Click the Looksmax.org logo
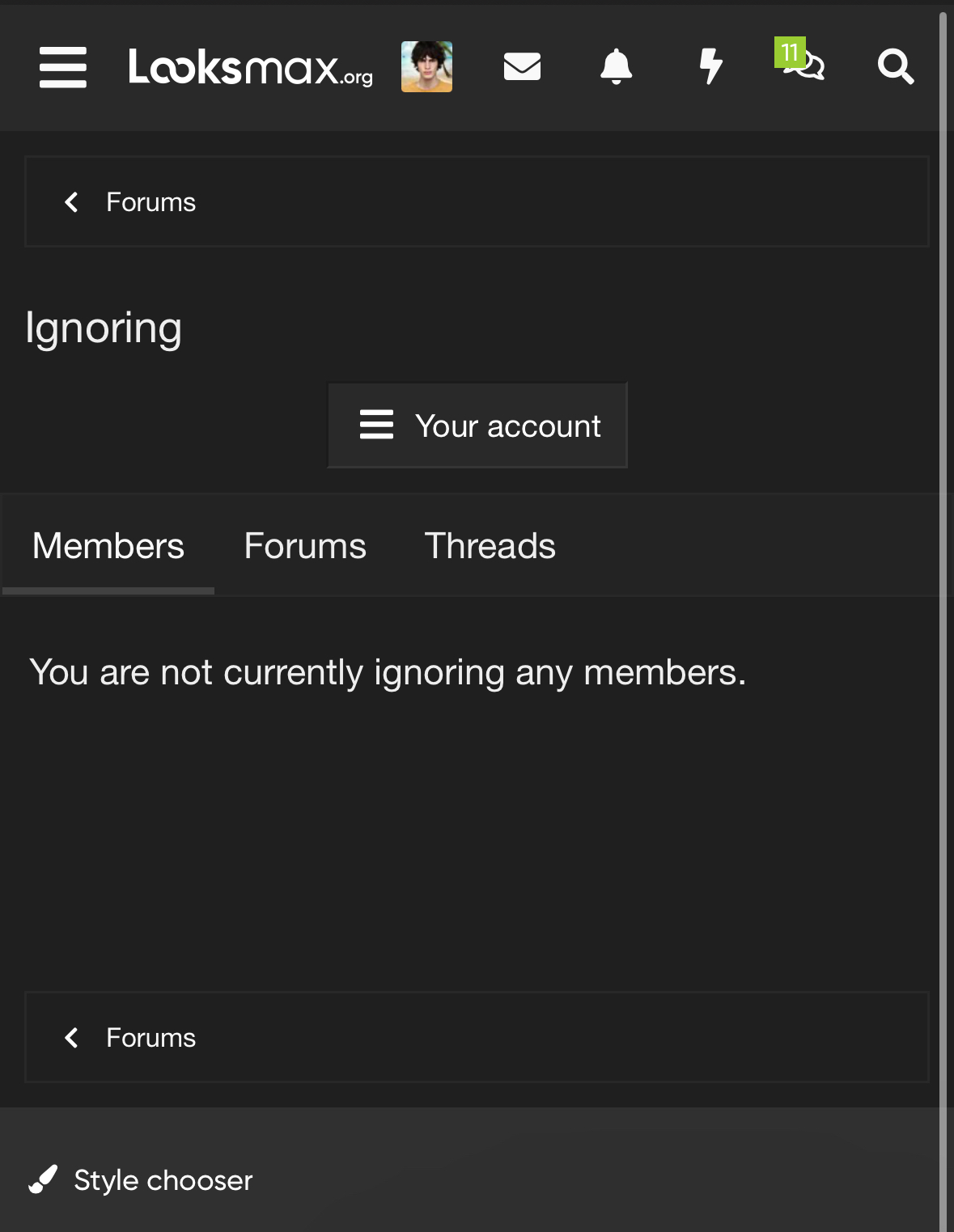Viewport: 954px width, 1232px height. [250, 67]
